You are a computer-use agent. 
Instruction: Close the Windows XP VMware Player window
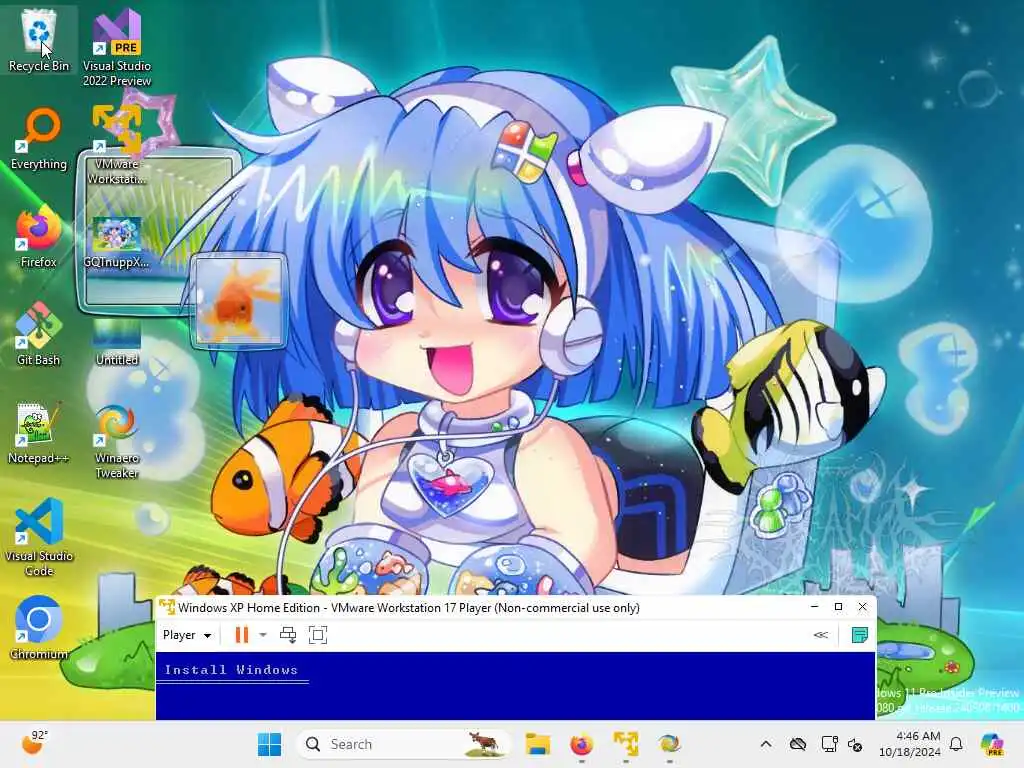click(x=863, y=607)
